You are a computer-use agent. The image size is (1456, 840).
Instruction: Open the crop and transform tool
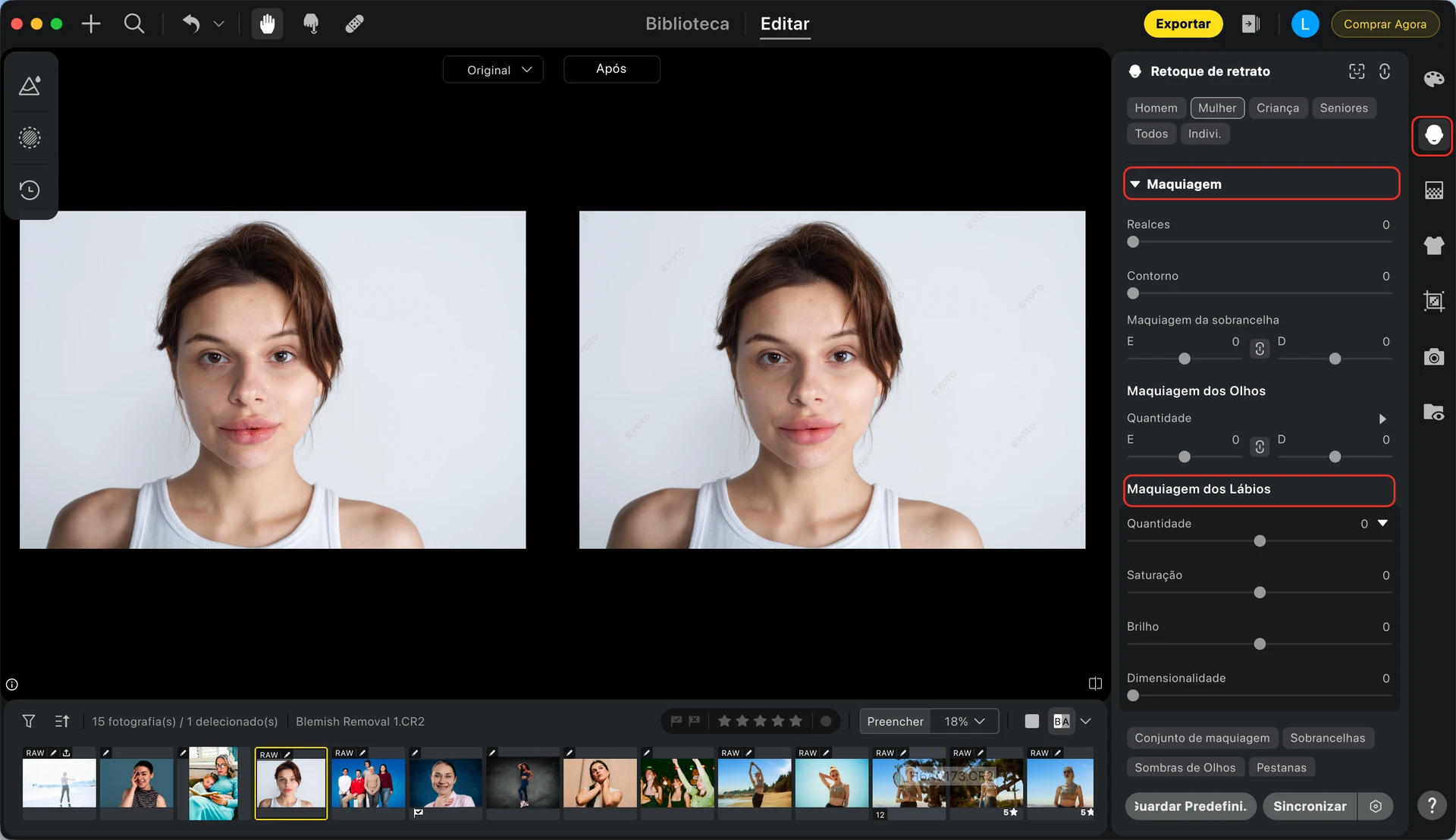tap(1433, 301)
